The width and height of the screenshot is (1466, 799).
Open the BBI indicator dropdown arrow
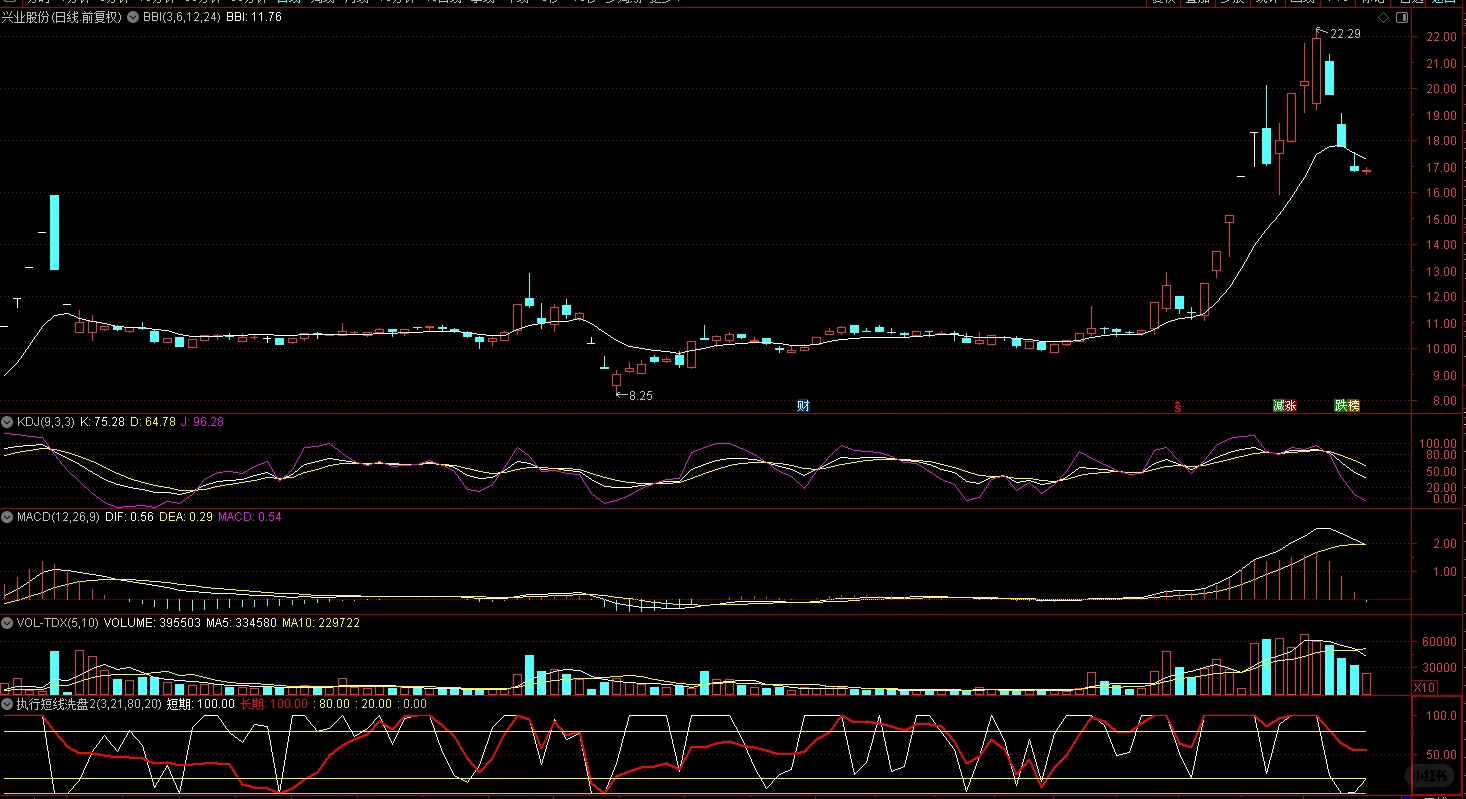pos(134,17)
